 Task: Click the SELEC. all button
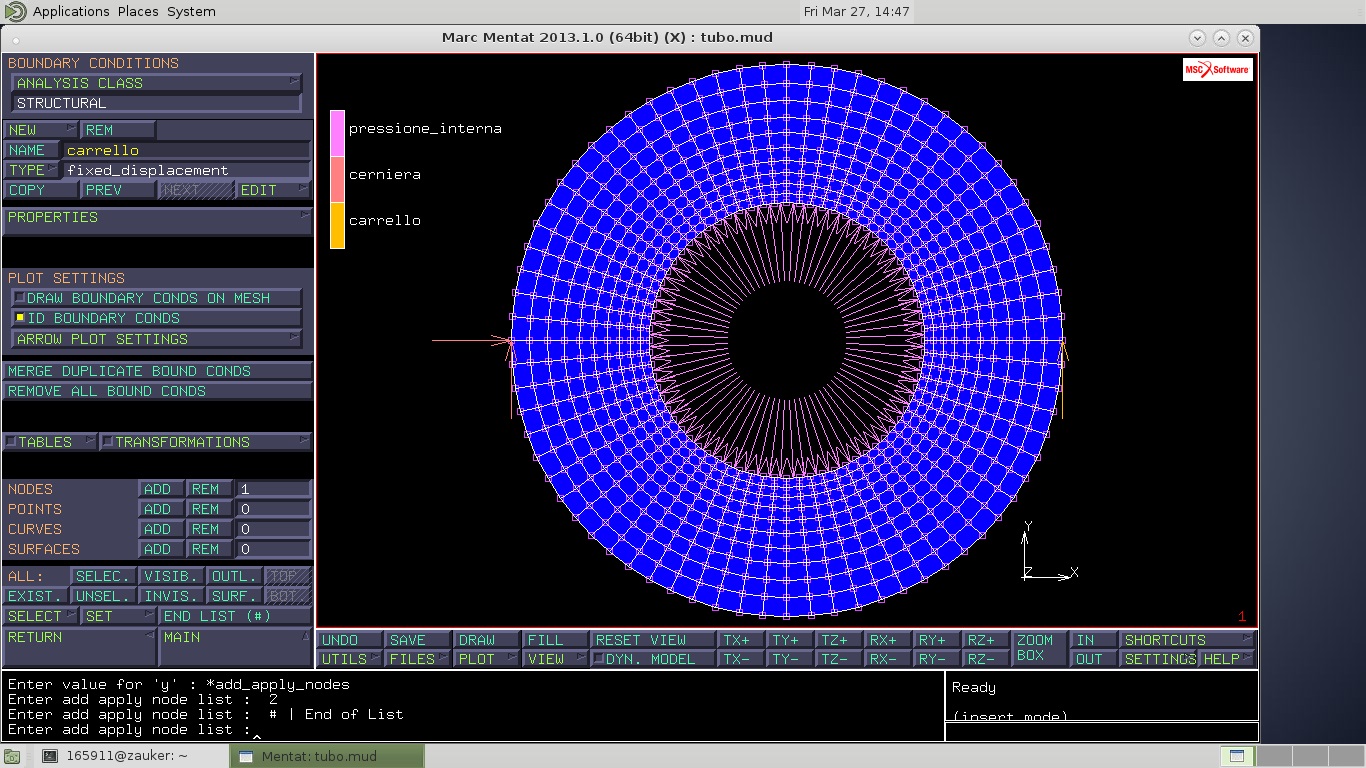click(103, 576)
